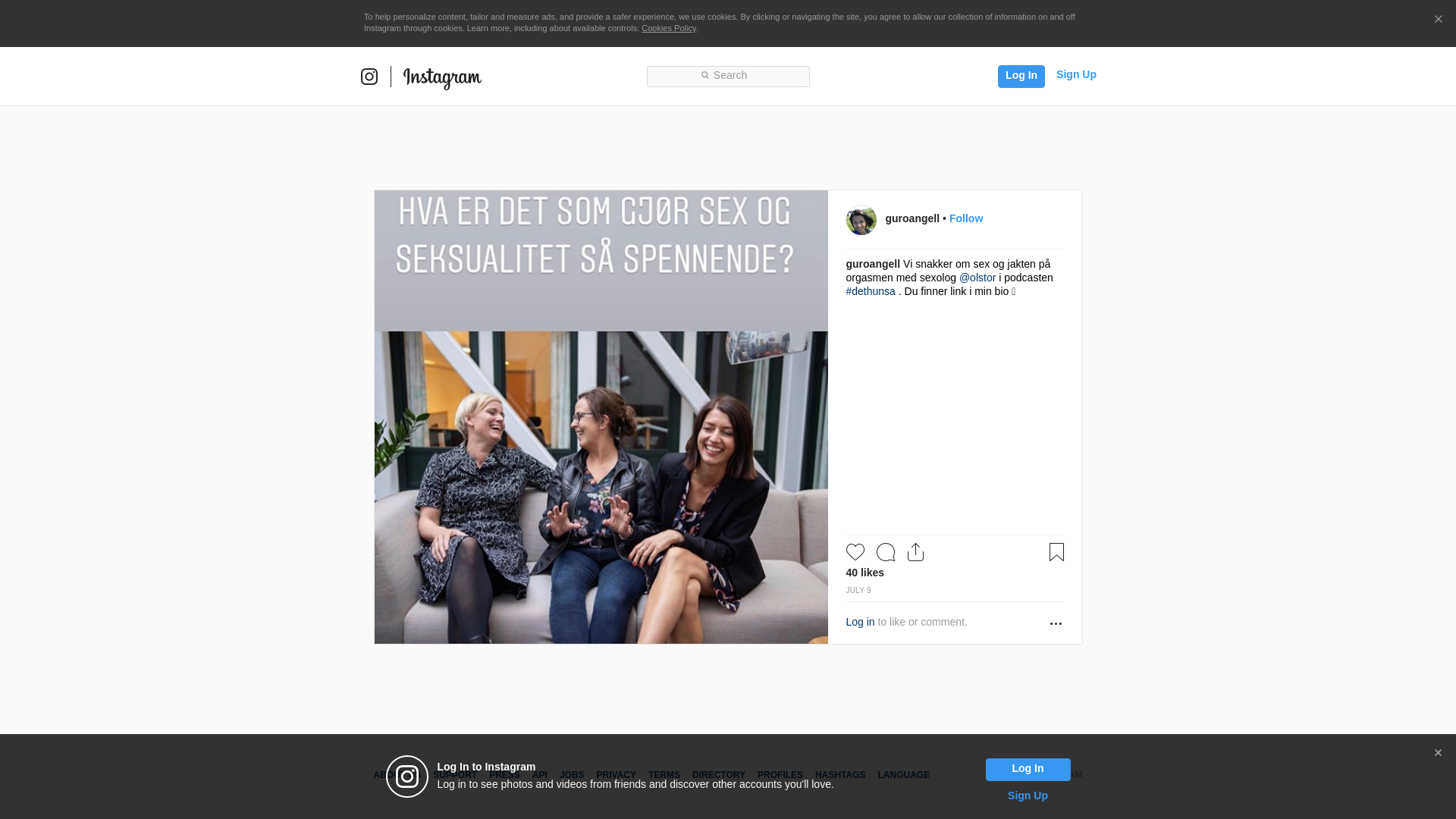Viewport: 1456px width, 819px height.
Task: Share the post via share icon
Action: click(x=915, y=552)
